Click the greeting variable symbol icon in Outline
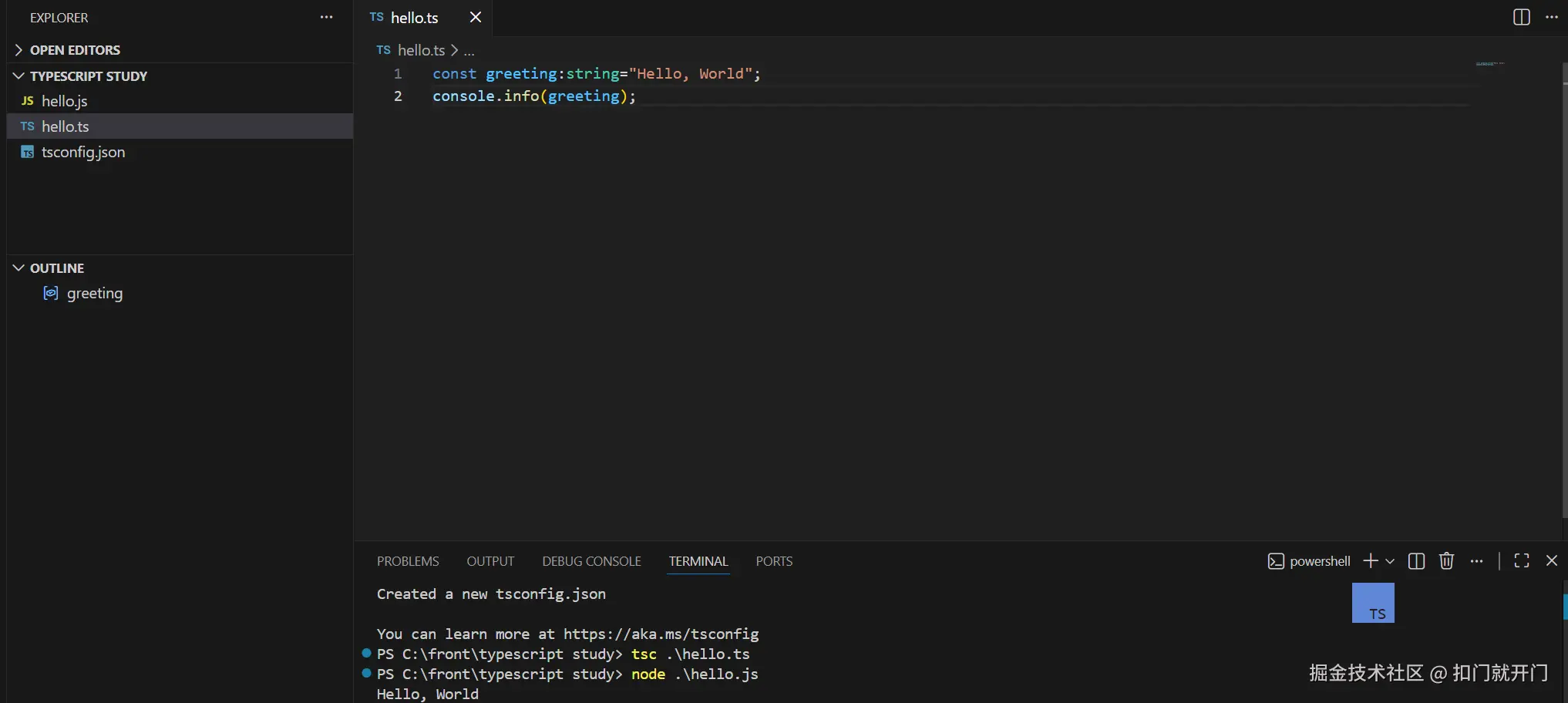 51,293
